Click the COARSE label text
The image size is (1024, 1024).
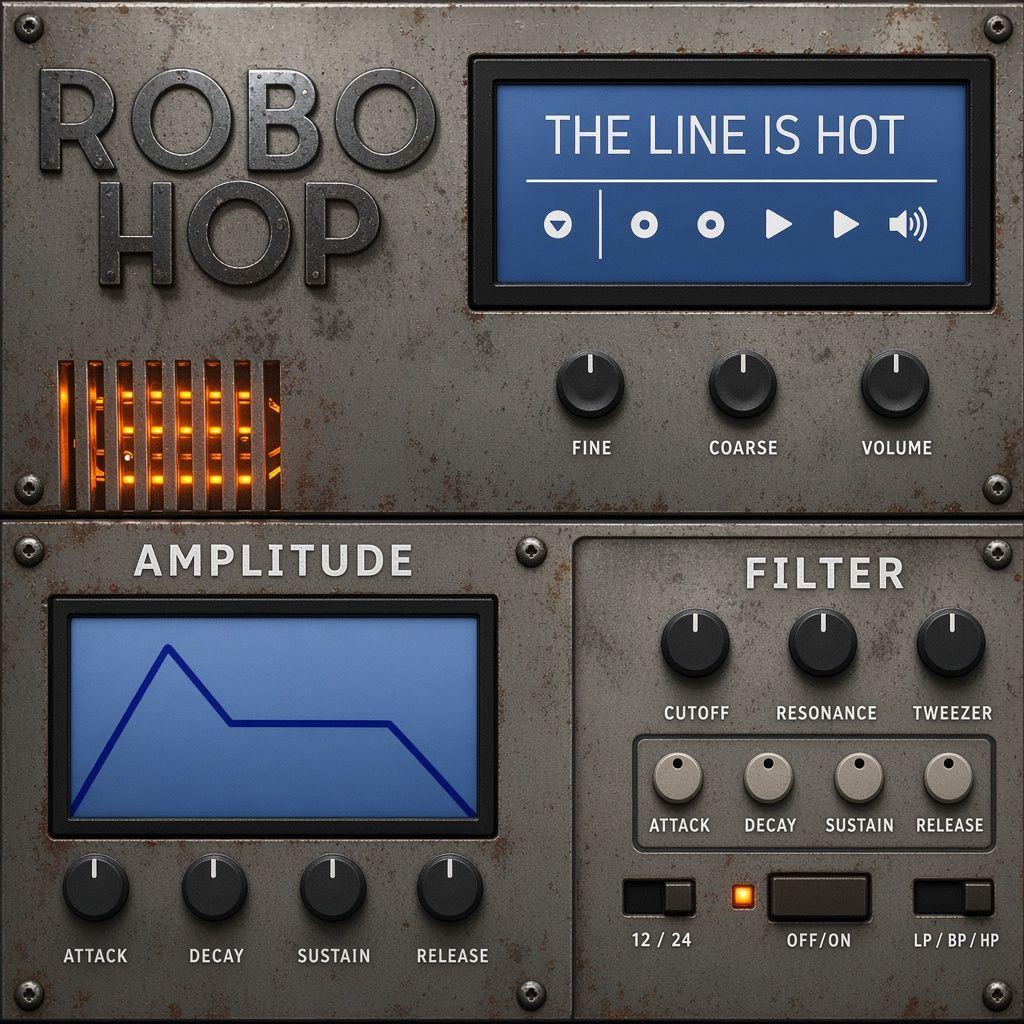[x=743, y=448]
